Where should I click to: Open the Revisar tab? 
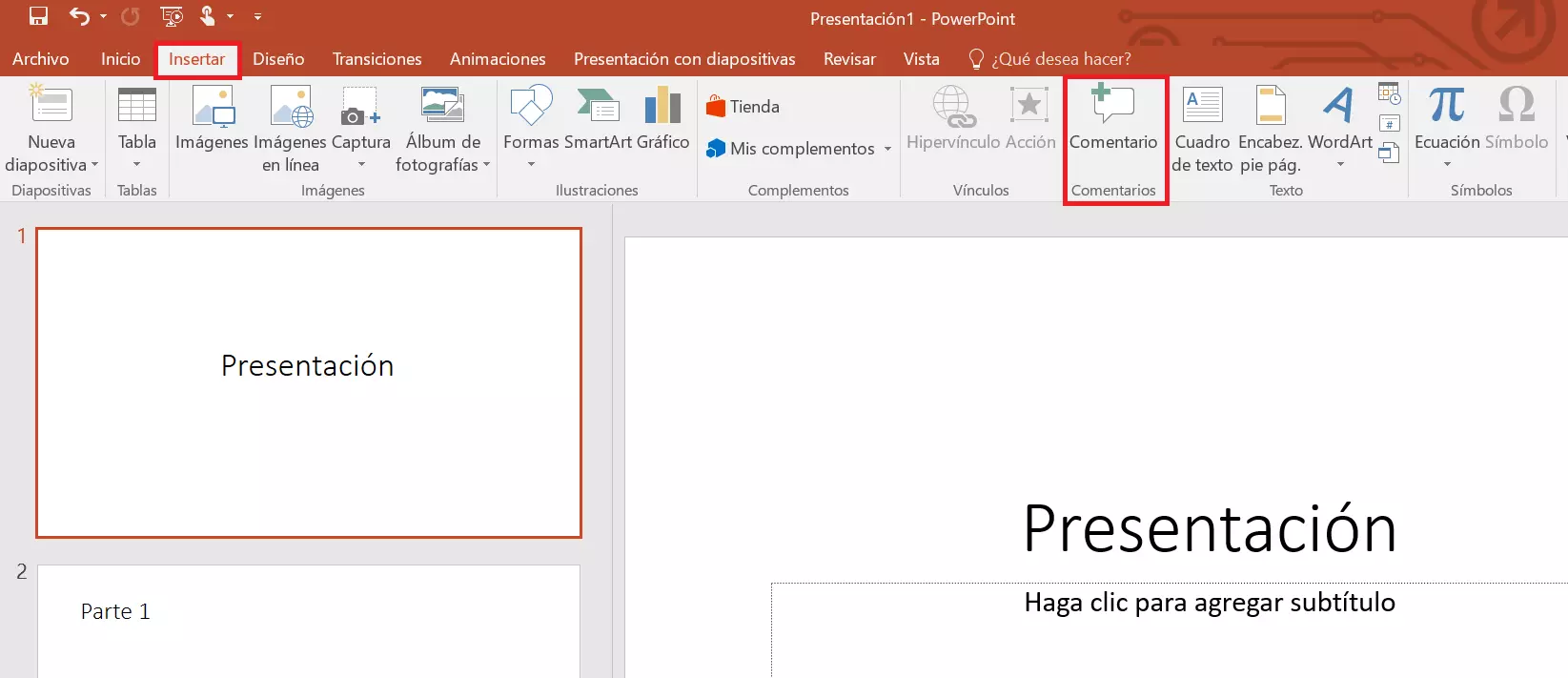(x=849, y=59)
